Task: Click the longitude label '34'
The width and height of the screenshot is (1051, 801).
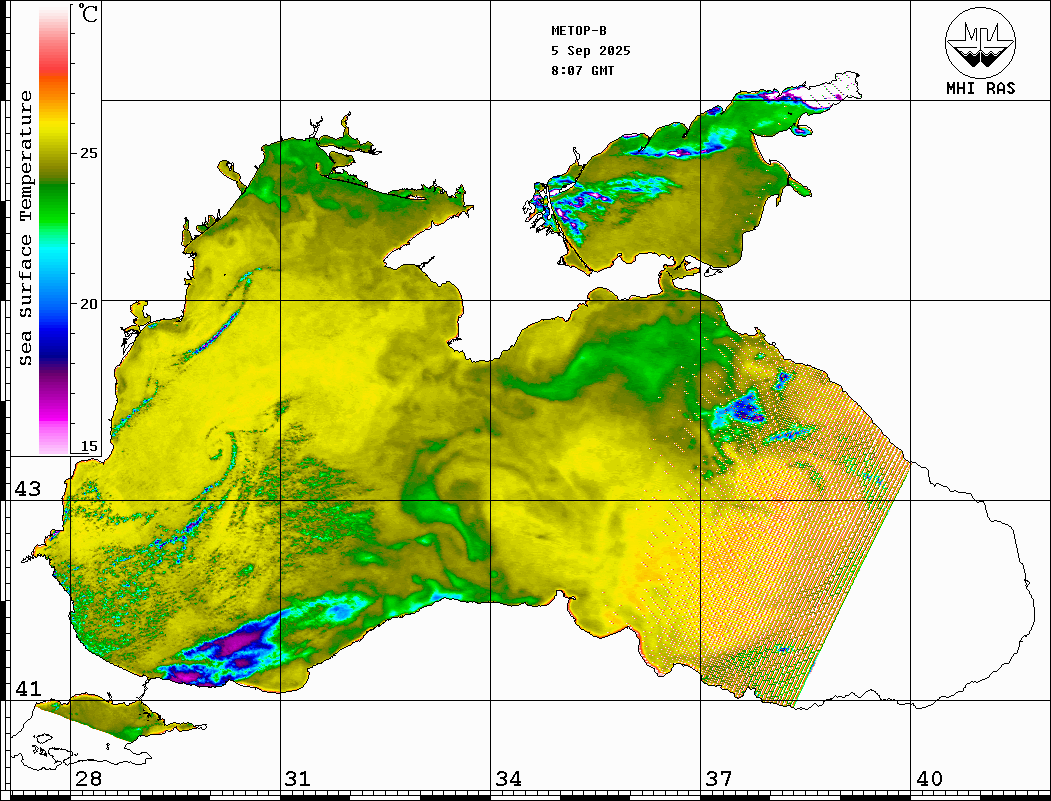Action: (x=509, y=779)
